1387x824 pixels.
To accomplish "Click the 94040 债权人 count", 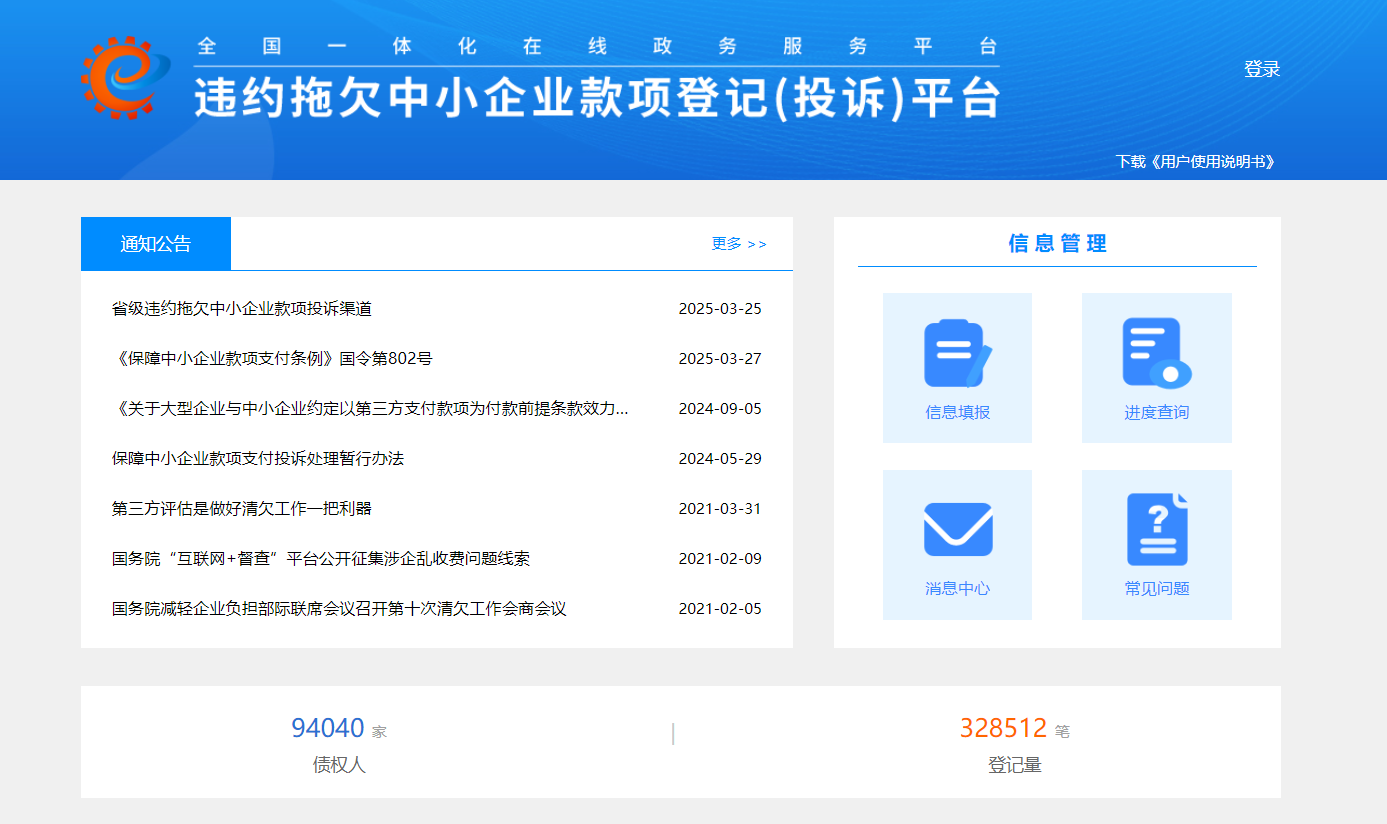I will pyautogui.click(x=327, y=728).
